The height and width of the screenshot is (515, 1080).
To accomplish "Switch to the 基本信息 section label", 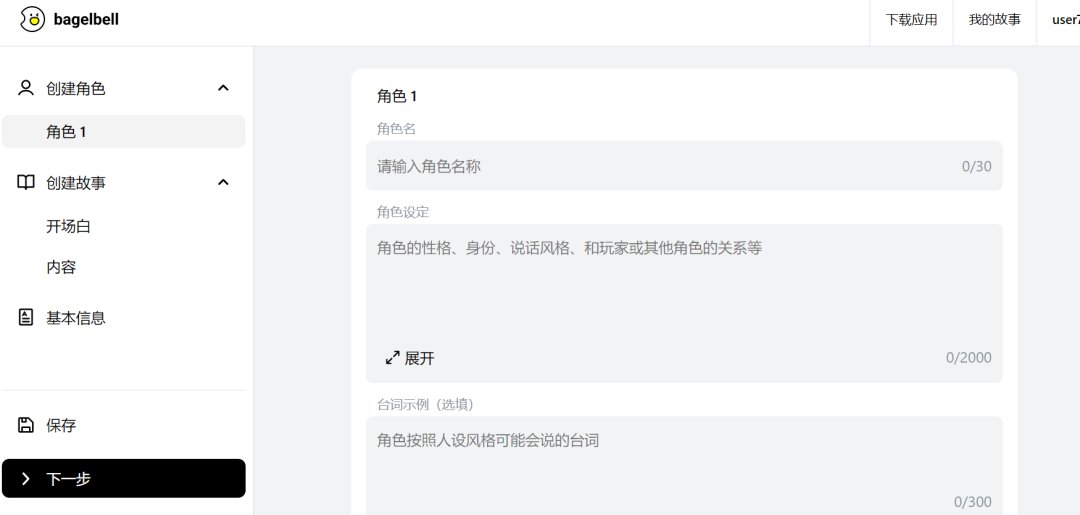I will pos(76,318).
